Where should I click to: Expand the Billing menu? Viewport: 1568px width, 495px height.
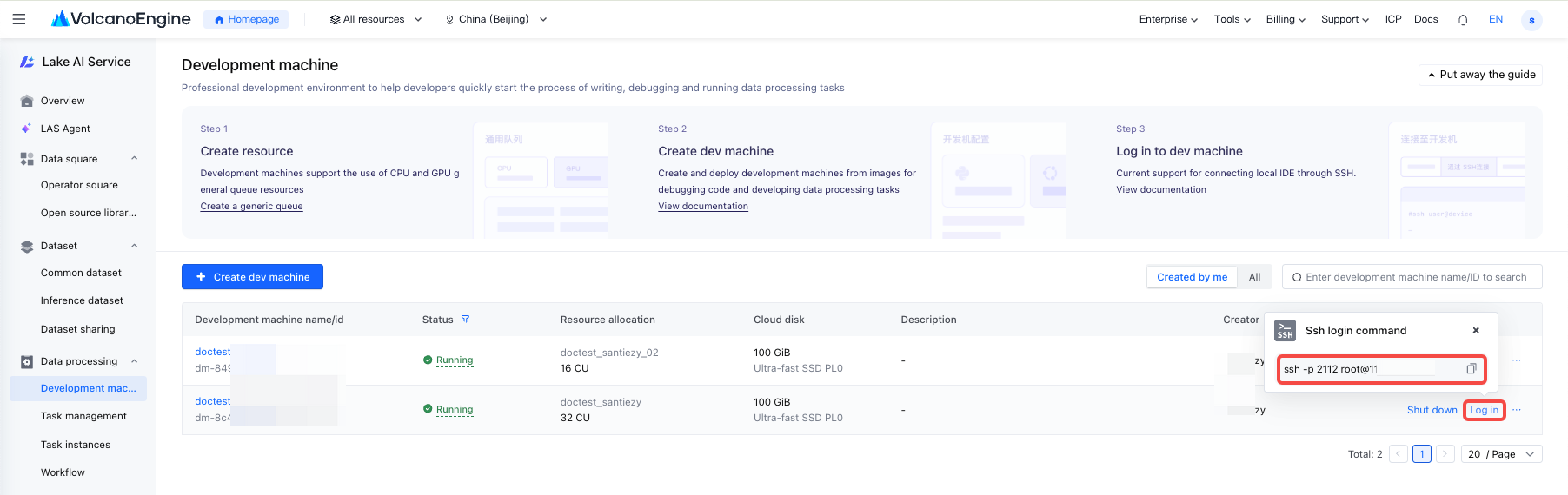point(1286,19)
